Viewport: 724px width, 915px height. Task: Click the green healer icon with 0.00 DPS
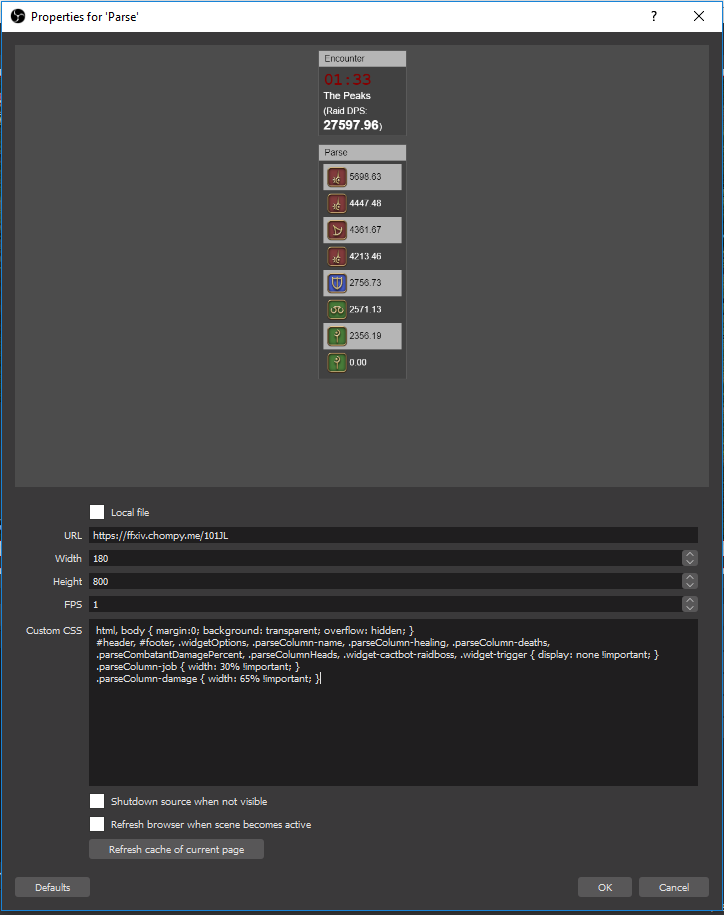tap(337, 362)
